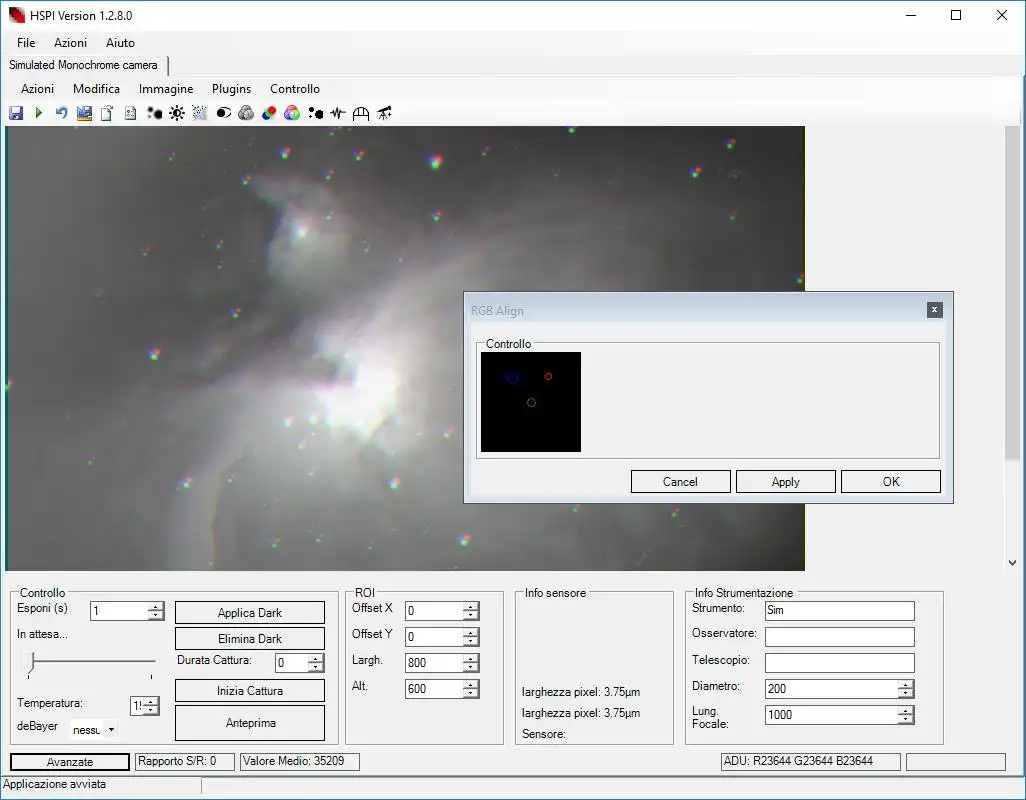
Task: Decrease the Largh. width value with down arrow
Action: (471, 667)
